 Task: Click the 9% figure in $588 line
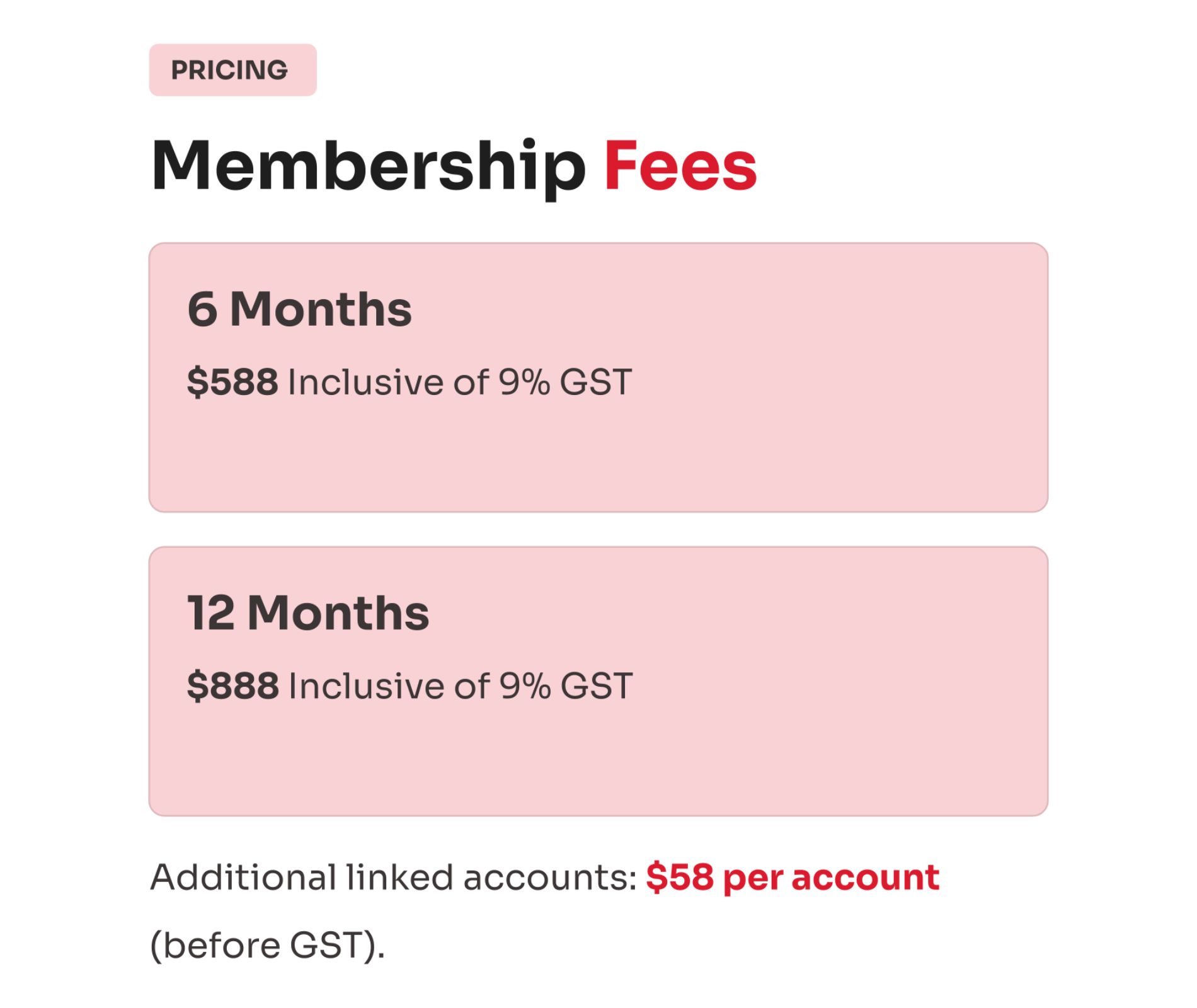tap(524, 382)
